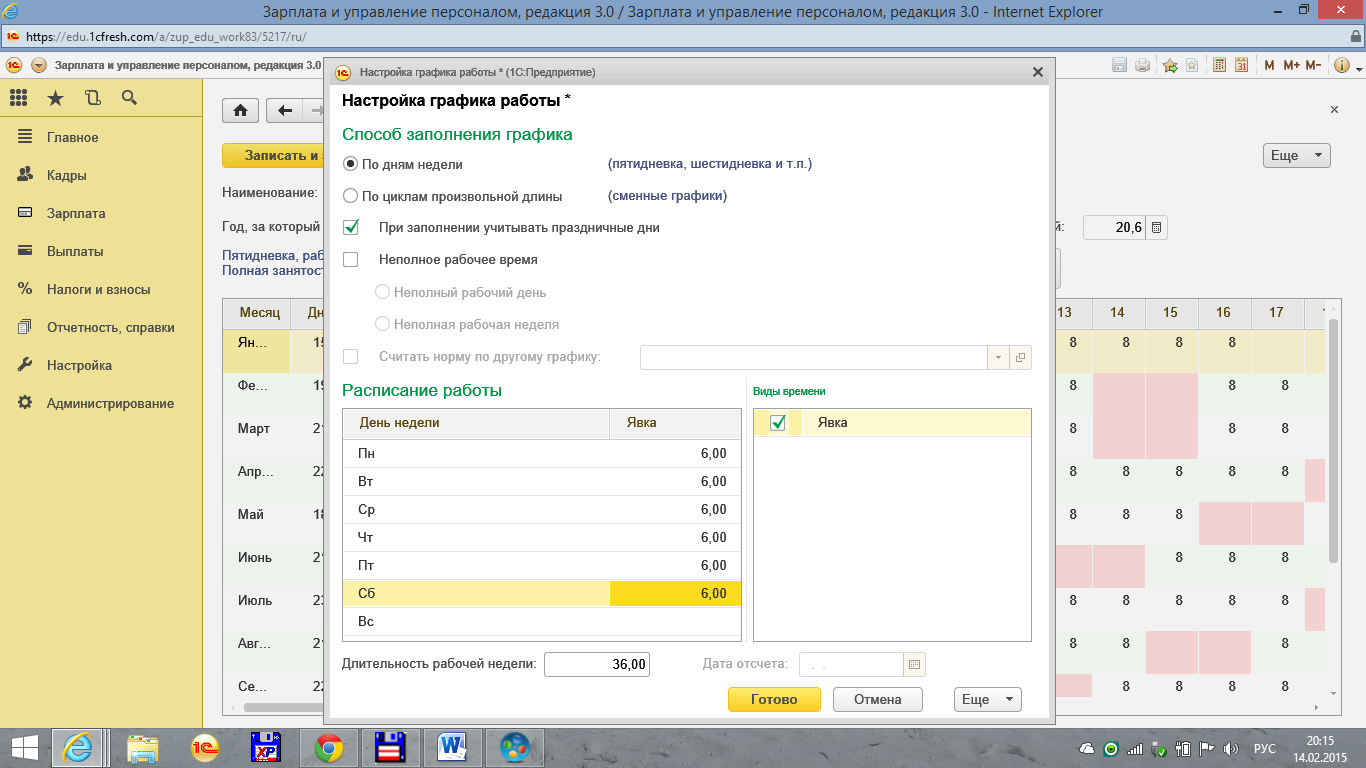The image size is (1366, 768).
Task: Select the Вс row in schedule table
Action: [541, 622]
